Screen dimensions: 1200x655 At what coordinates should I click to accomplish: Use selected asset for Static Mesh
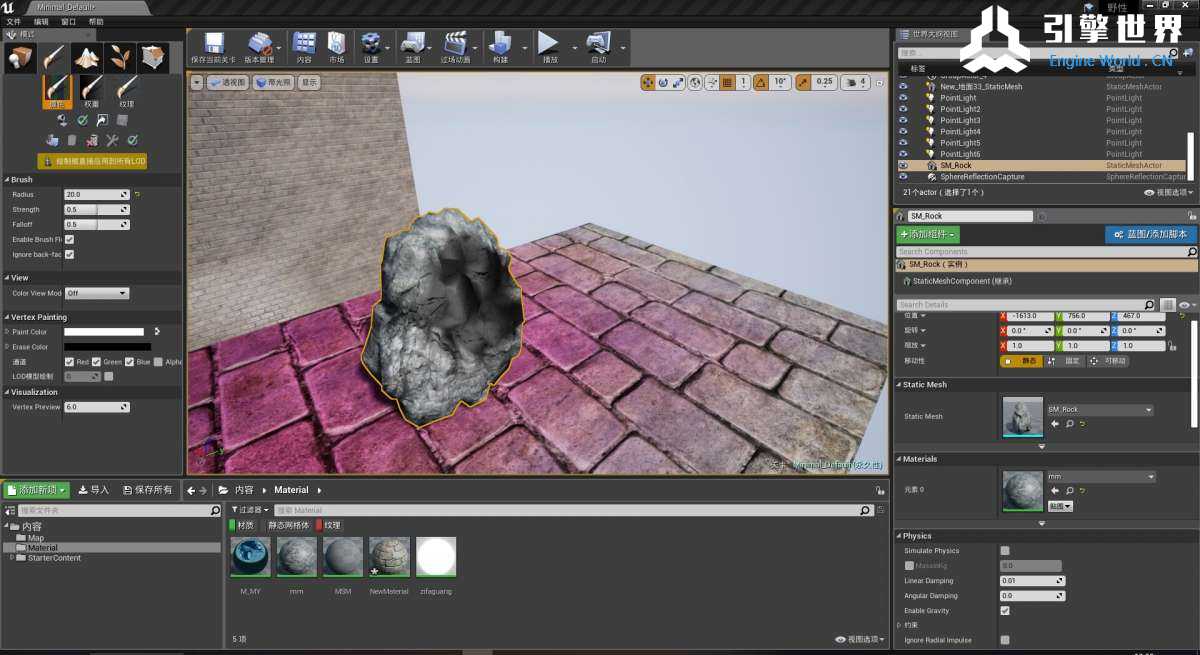[x=1055, y=424]
